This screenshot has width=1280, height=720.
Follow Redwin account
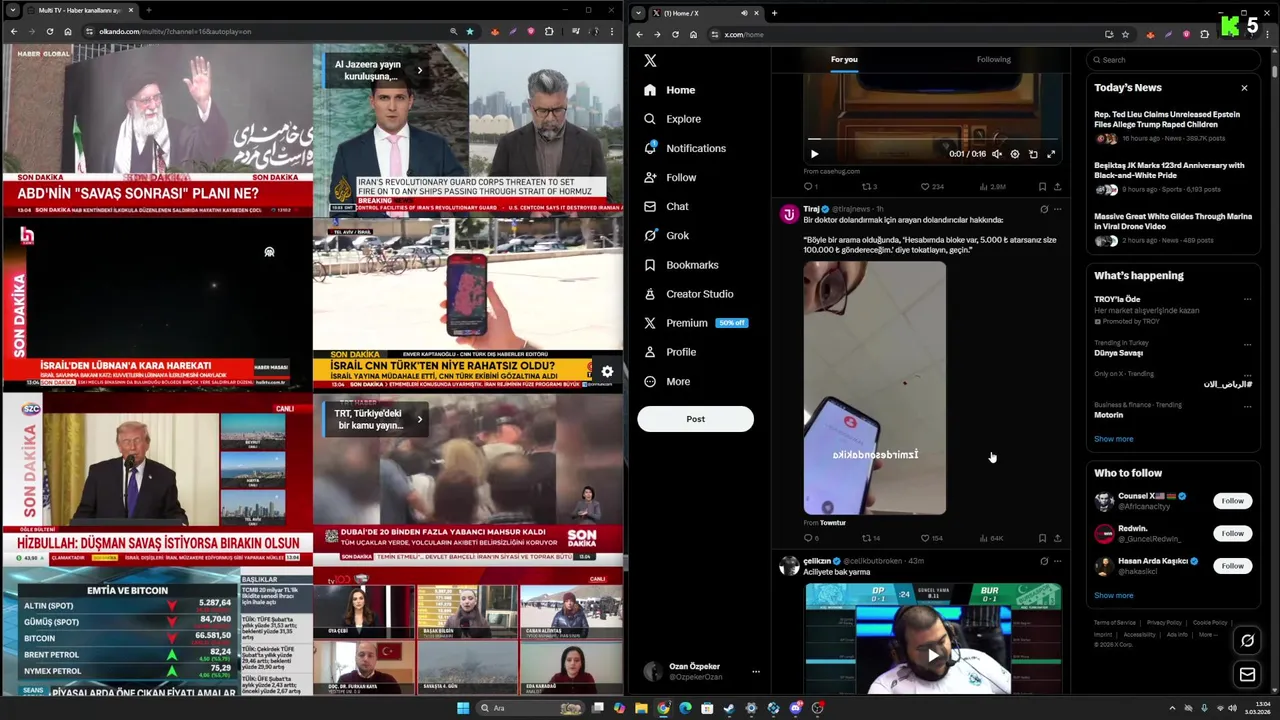pos(1232,533)
